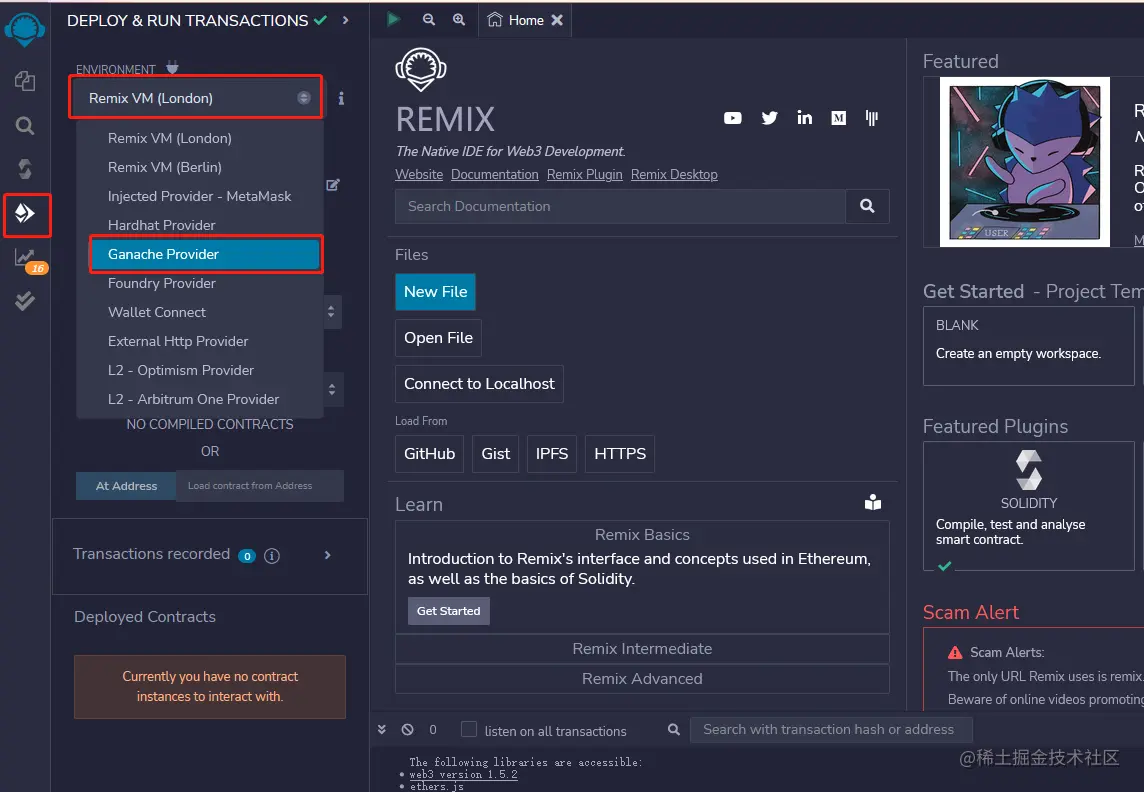Image resolution: width=1144 pixels, height=792 pixels.
Task: Click the New File button
Action: coord(436,292)
